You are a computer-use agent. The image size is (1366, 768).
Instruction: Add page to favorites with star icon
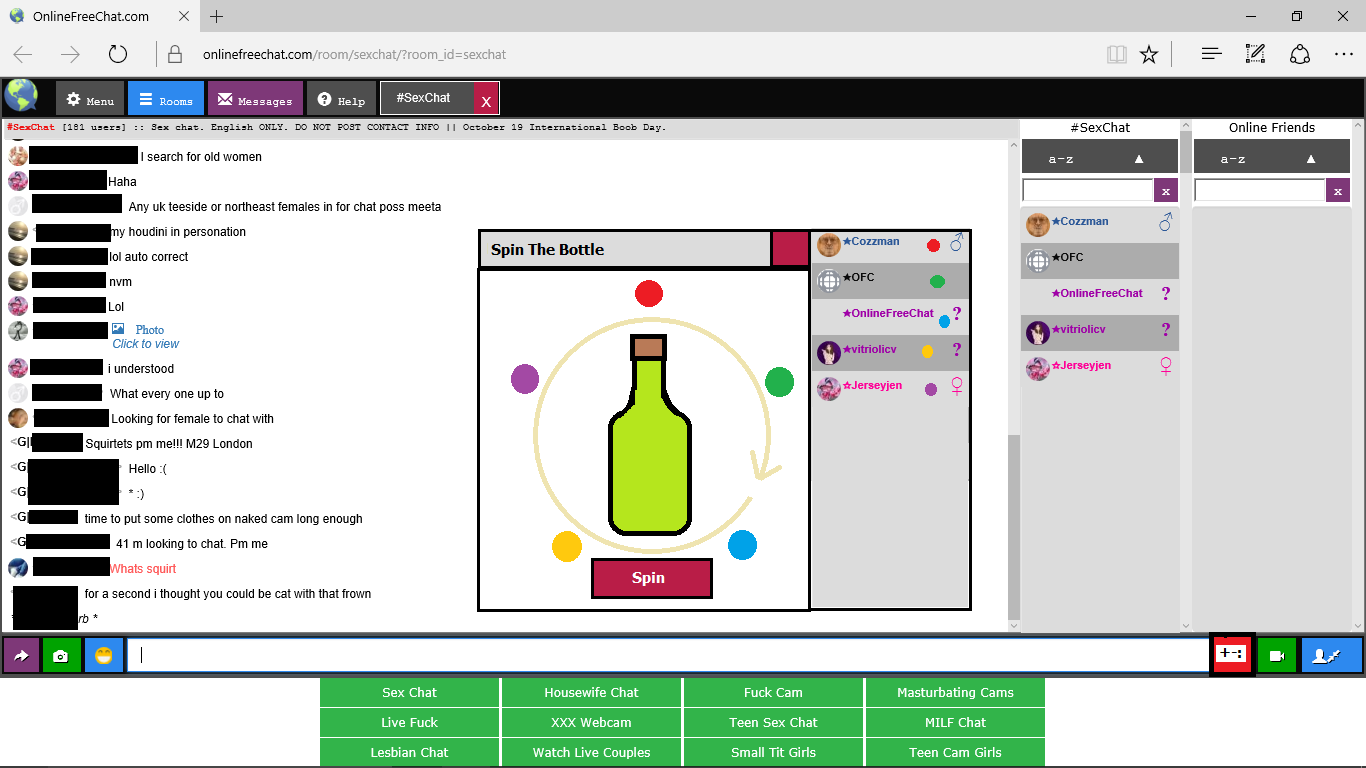tap(1149, 54)
